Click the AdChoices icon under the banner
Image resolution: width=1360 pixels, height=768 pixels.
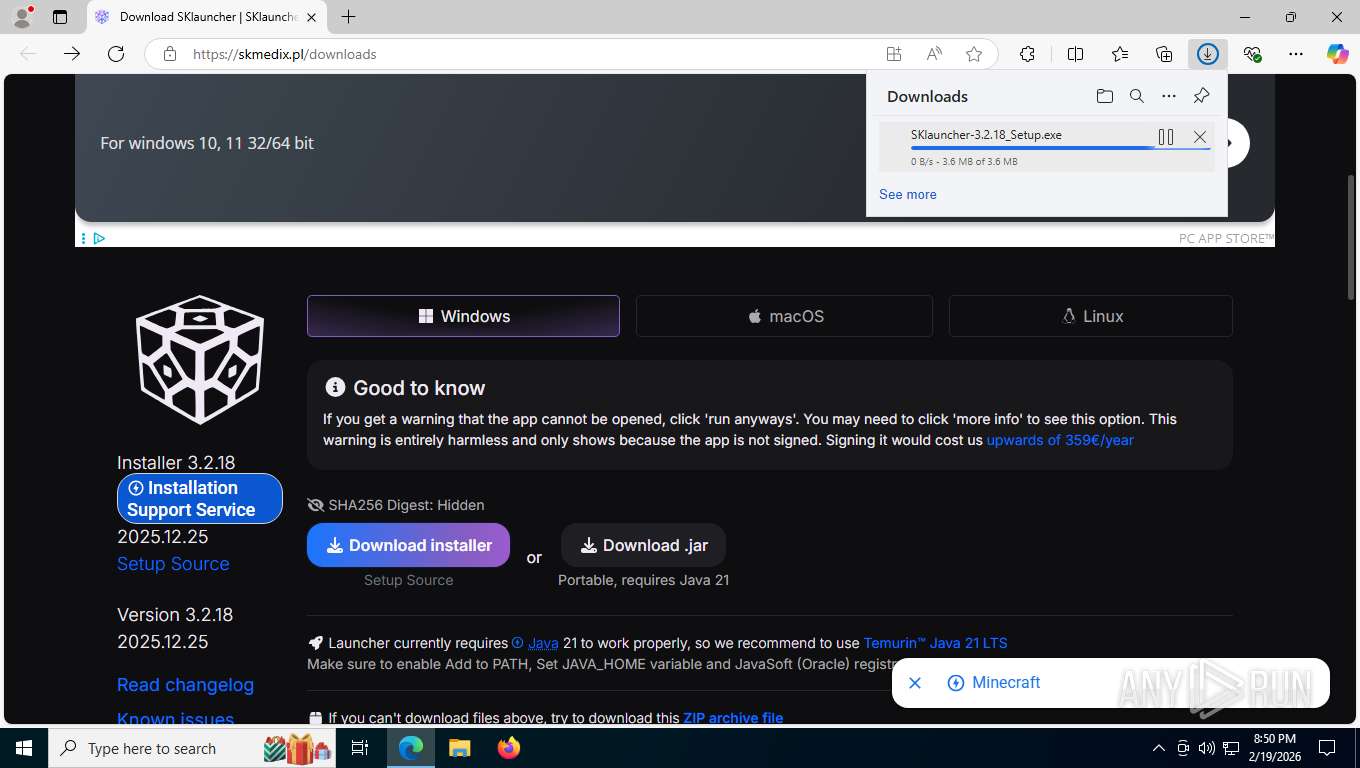99,238
